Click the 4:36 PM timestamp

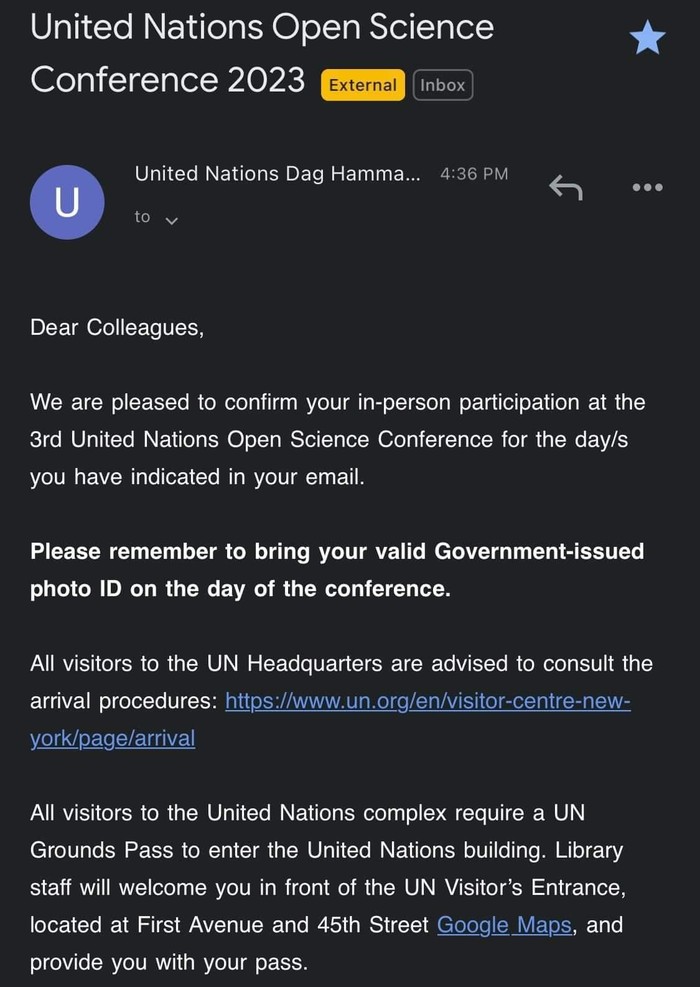click(x=474, y=174)
